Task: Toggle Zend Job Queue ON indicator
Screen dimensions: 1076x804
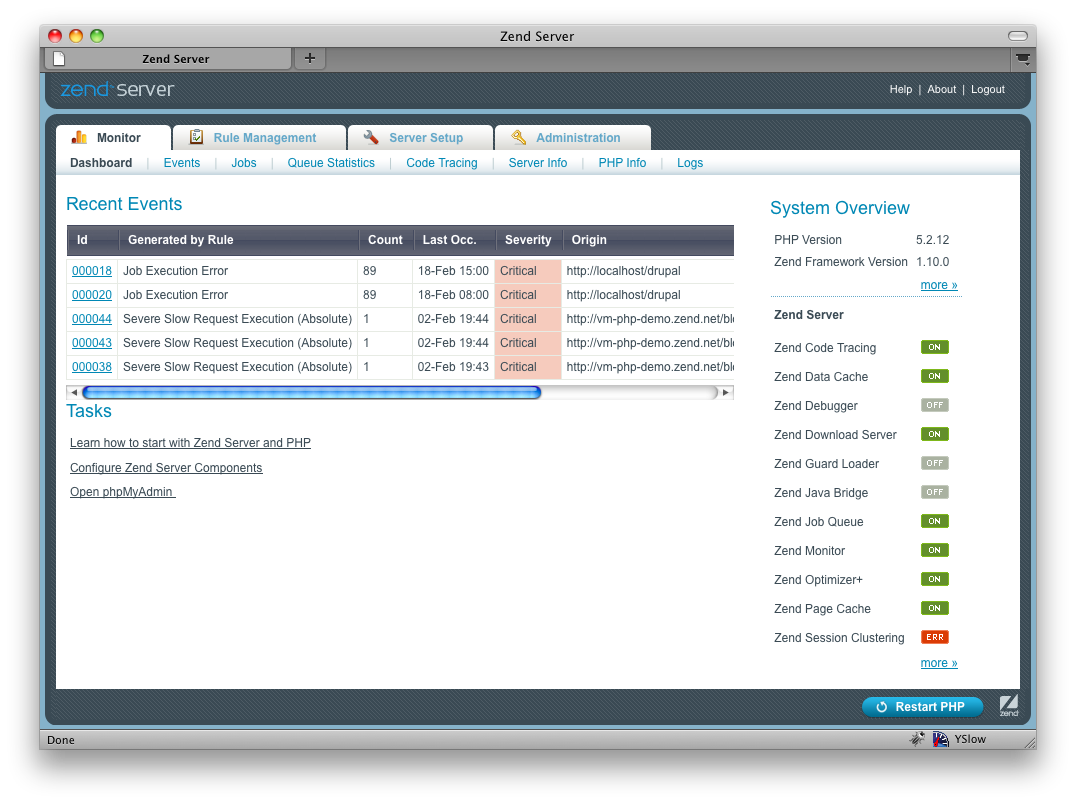Action: (935, 521)
